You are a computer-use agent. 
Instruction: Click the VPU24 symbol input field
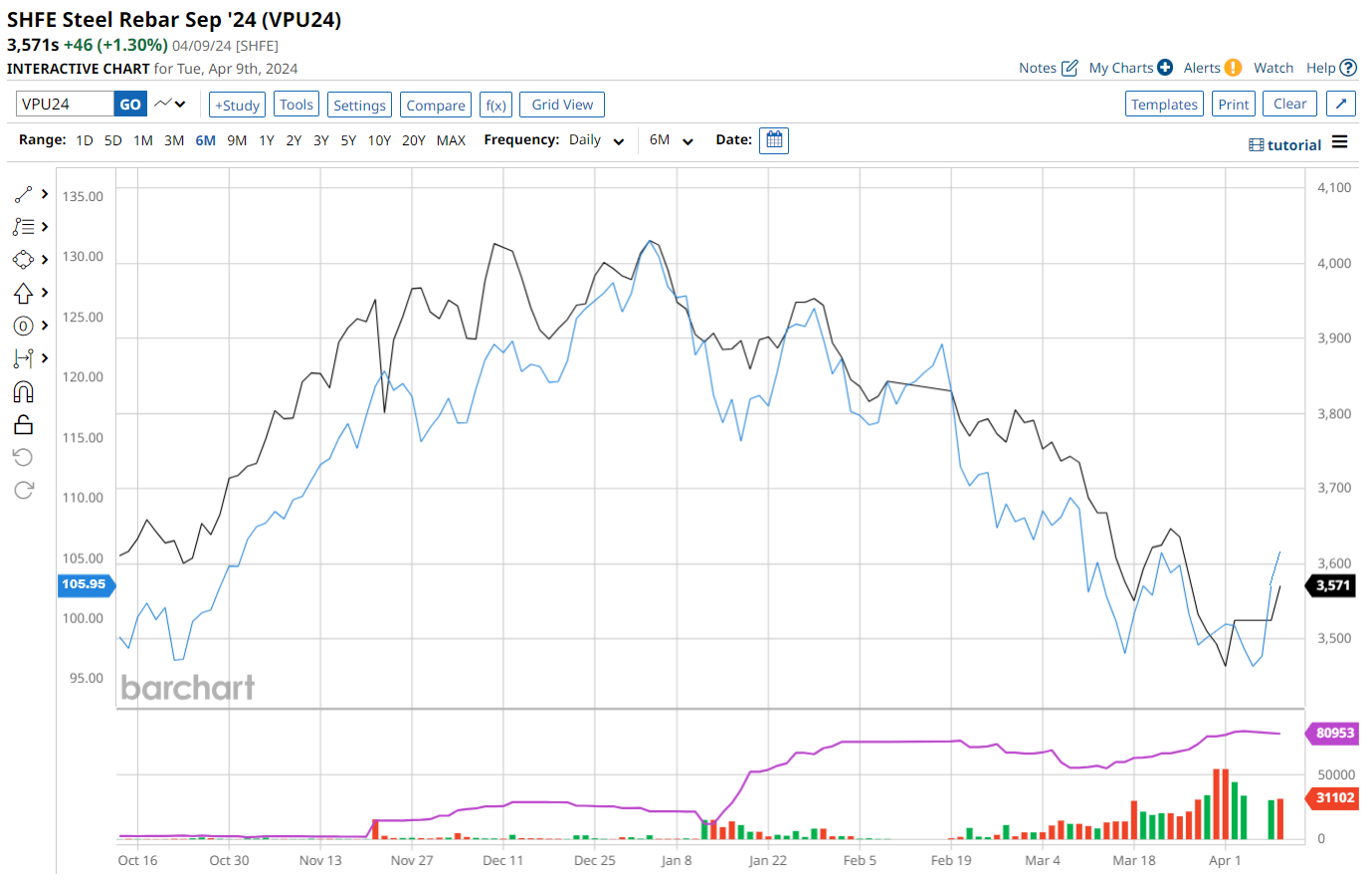pos(65,105)
